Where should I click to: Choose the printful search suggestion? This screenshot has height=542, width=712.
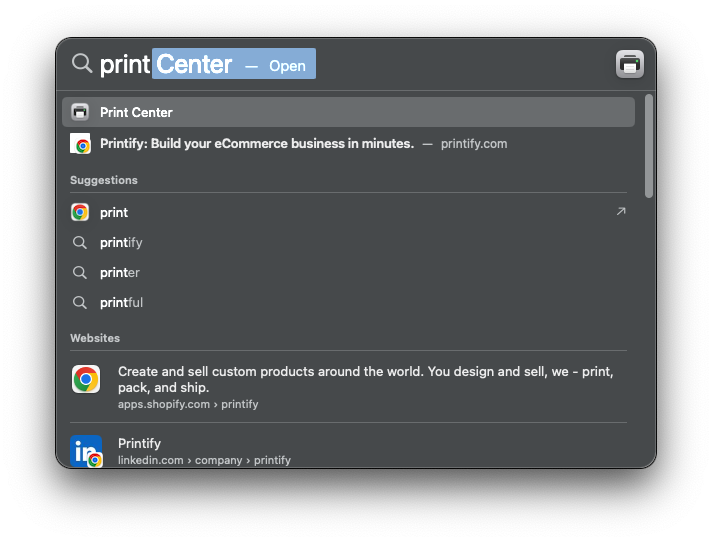[x=122, y=302]
